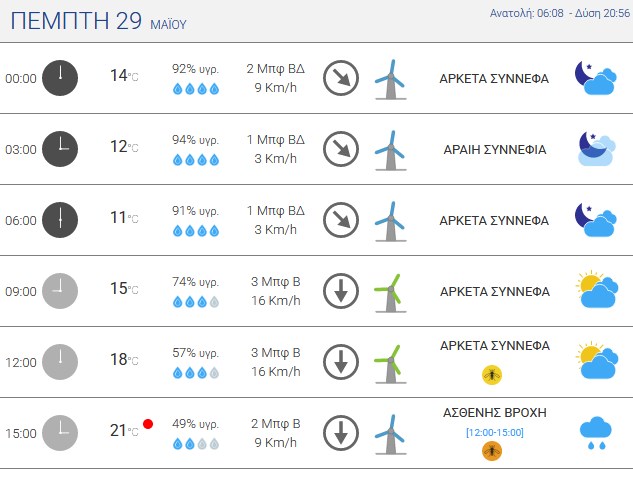This screenshot has width=633, height=479.
Task: Click the 14°C temperature at 00:00
Action: [x=124, y=75]
